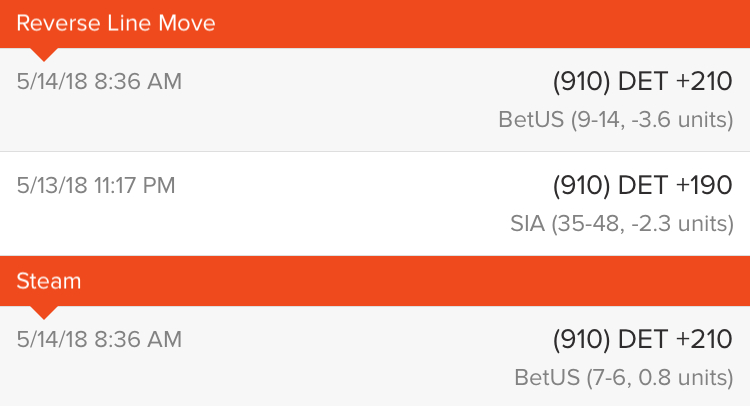Click the first 5/14/18 8:36 AM timestamp
The height and width of the screenshot is (406, 750).
pyautogui.click(x=99, y=81)
